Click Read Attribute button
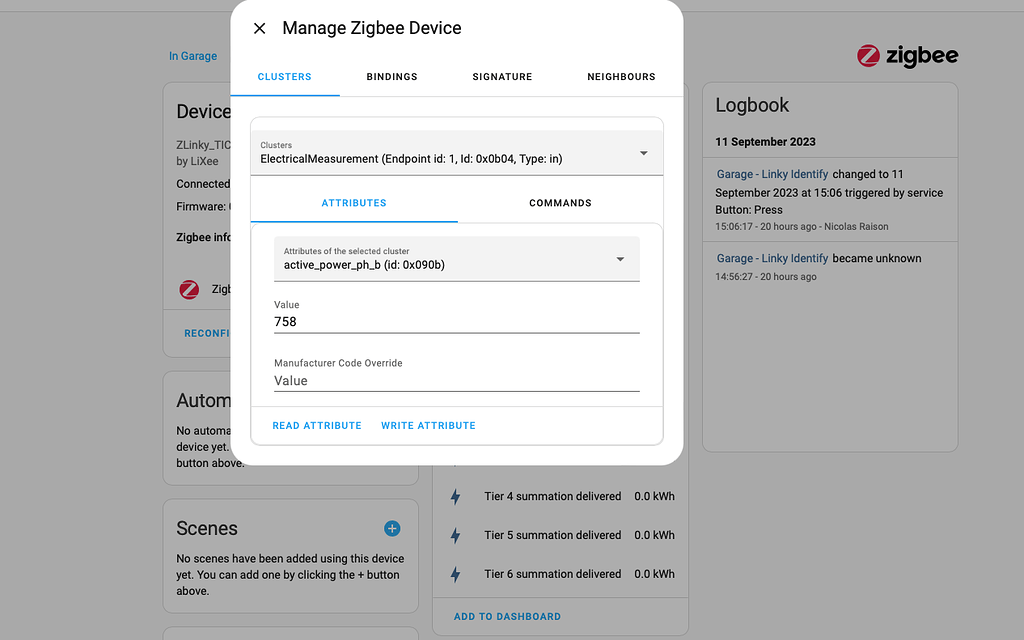Screen dimensions: 1024x640 click(x=317, y=426)
